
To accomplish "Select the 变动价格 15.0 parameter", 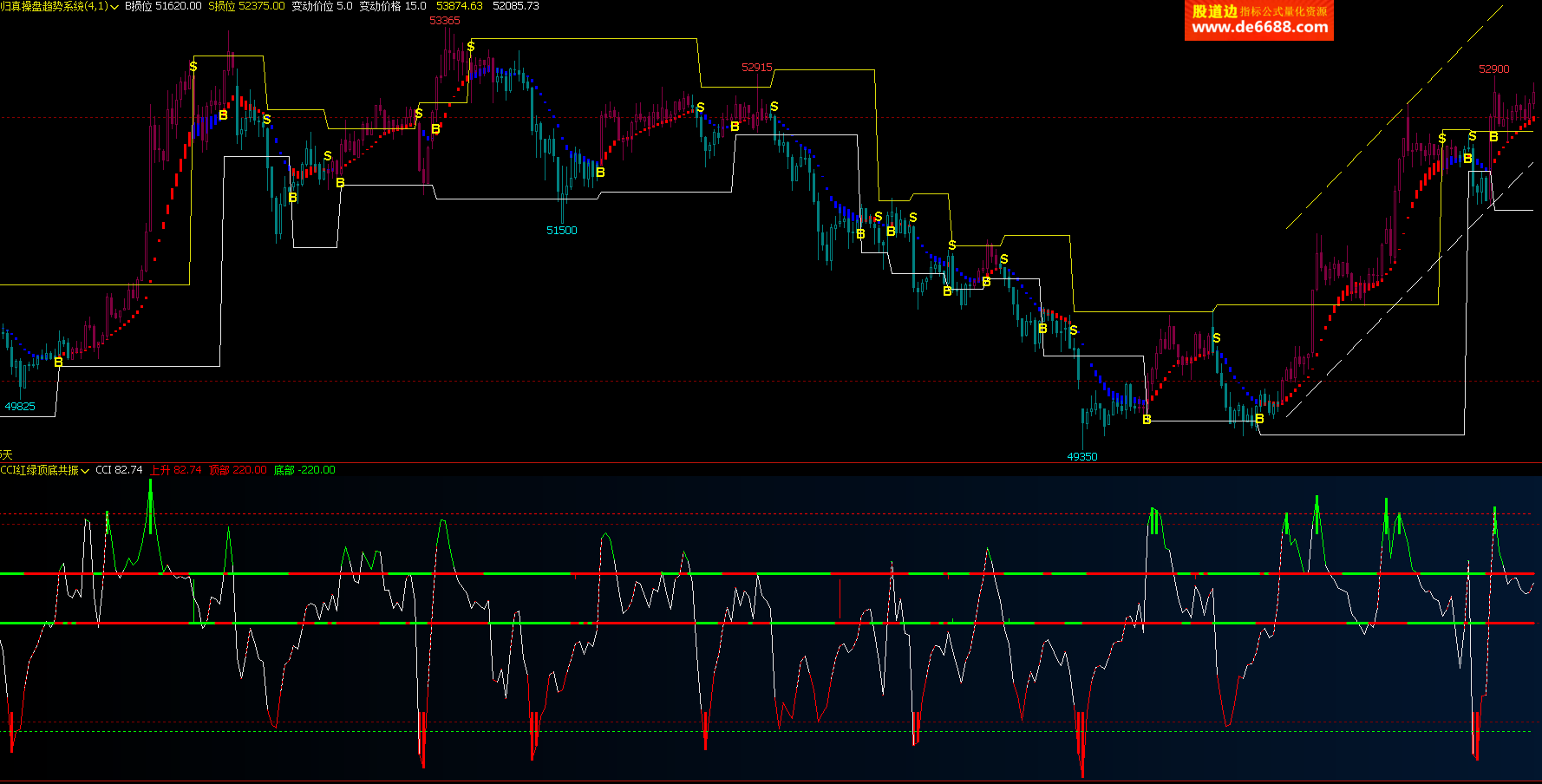I will click(392, 6).
